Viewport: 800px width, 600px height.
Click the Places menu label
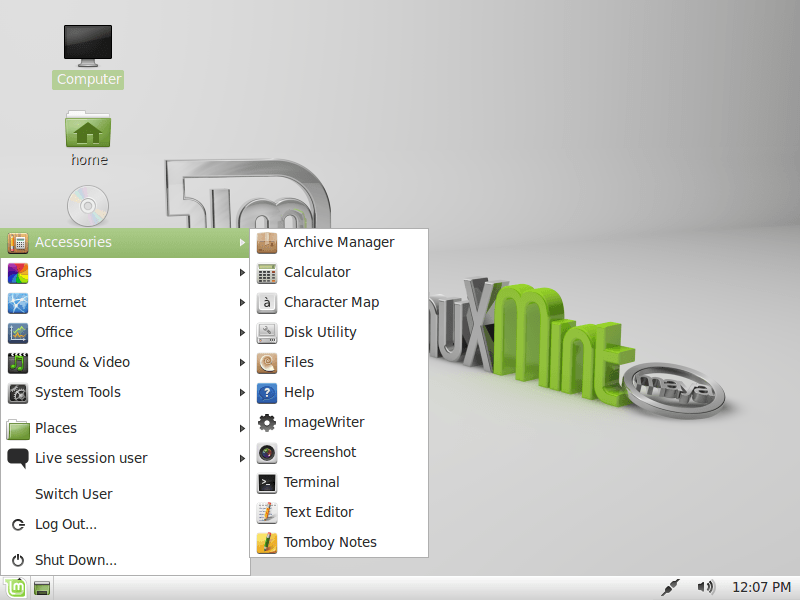tap(56, 428)
